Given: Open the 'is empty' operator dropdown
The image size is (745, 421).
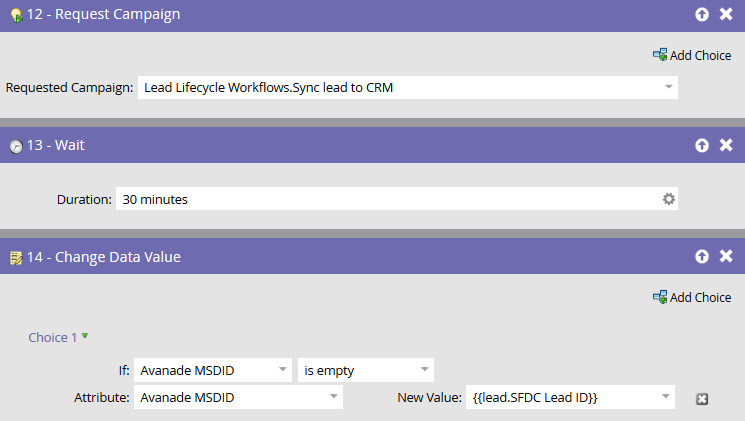Looking at the screenshot, I should pyautogui.click(x=425, y=370).
